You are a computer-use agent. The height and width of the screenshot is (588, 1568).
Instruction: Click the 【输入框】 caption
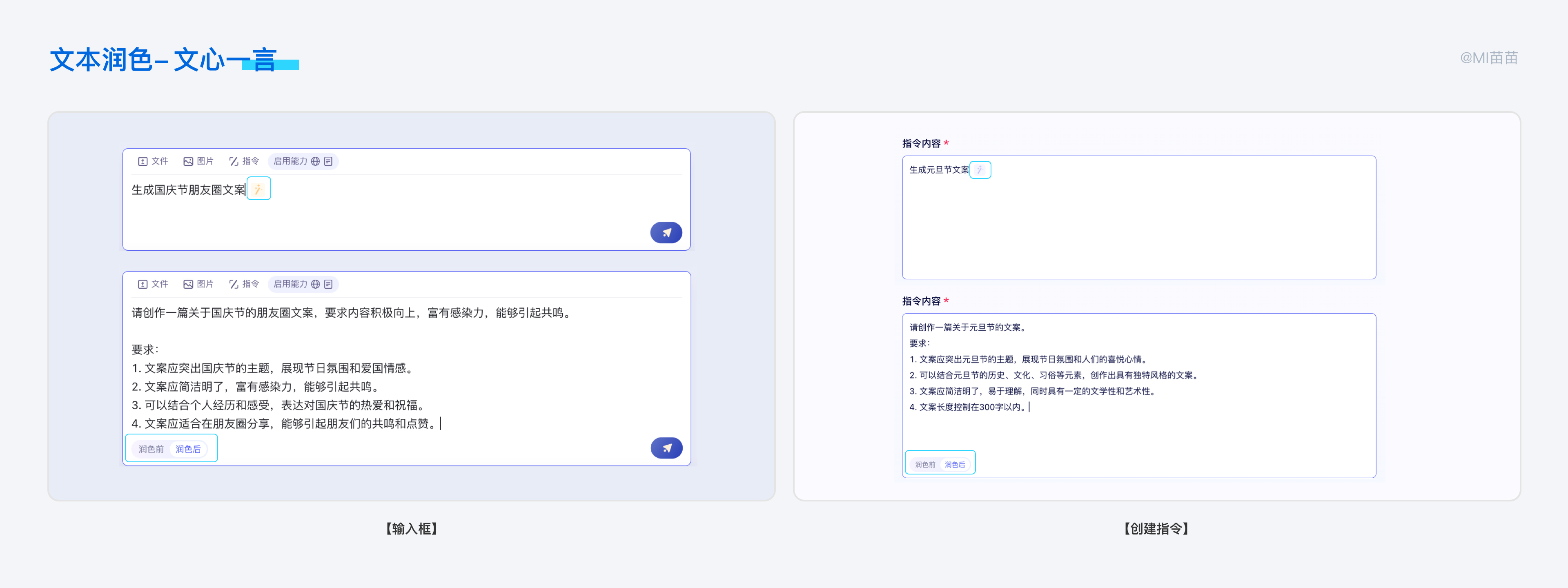click(412, 528)
